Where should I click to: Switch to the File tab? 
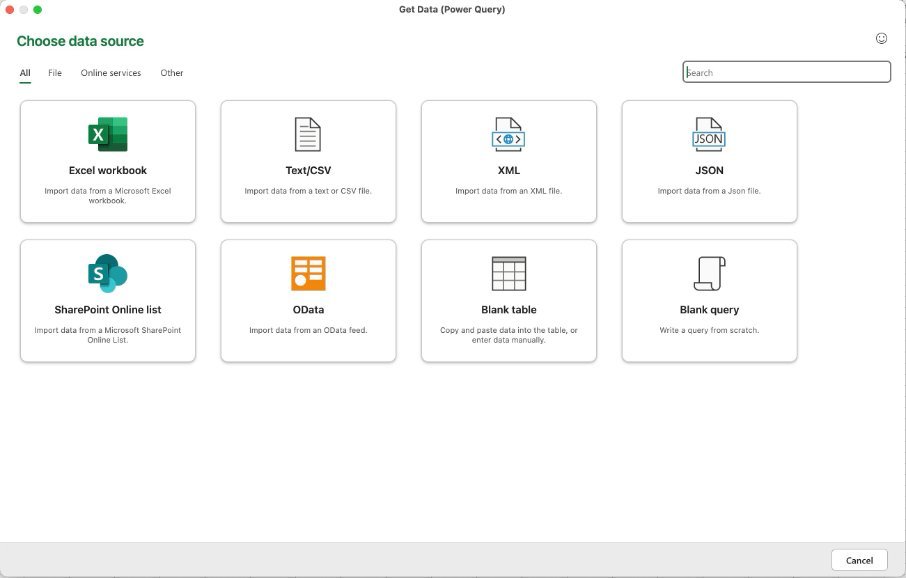coord(55,73)
